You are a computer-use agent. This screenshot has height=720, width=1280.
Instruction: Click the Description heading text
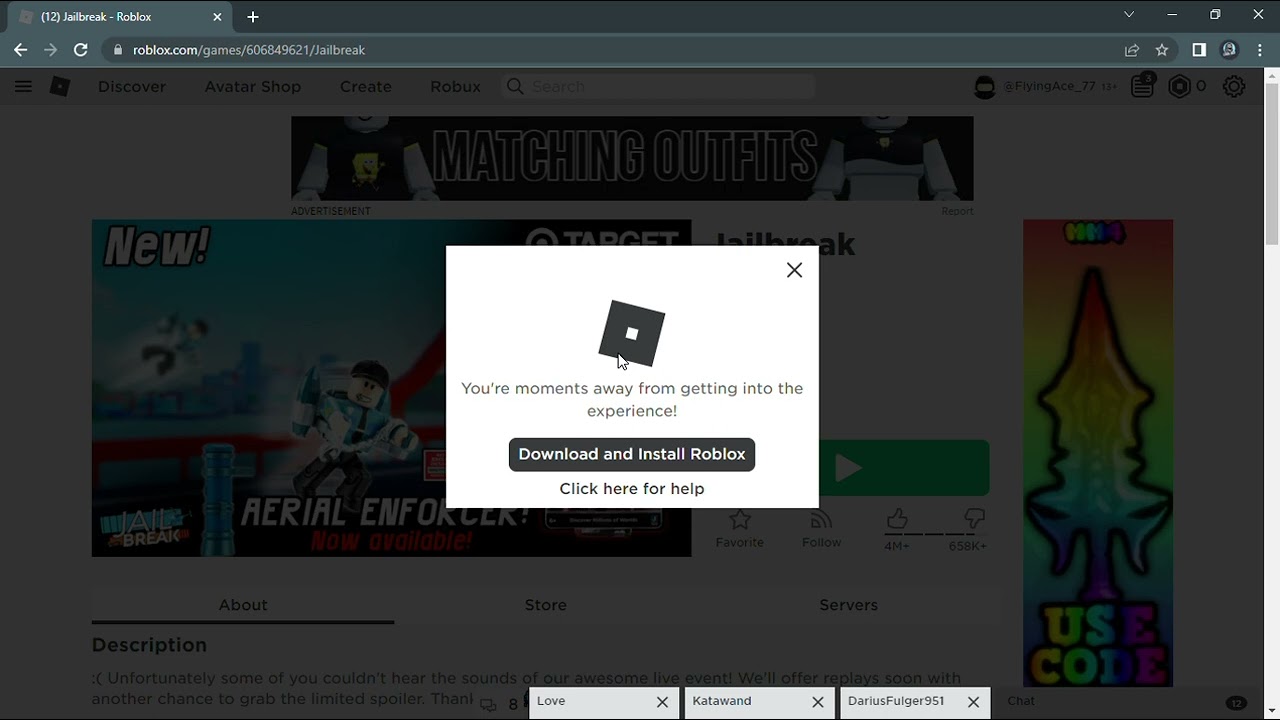[x=149, y=645]
